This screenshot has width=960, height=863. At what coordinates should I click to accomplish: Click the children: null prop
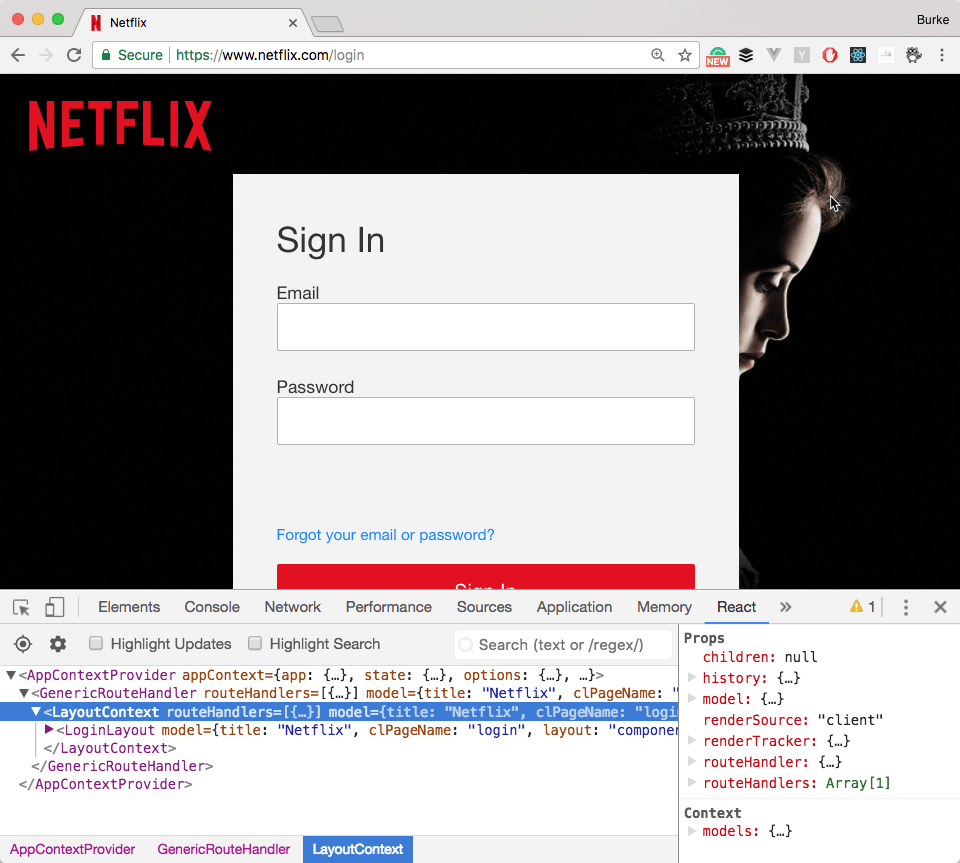[x=760, y=657]
